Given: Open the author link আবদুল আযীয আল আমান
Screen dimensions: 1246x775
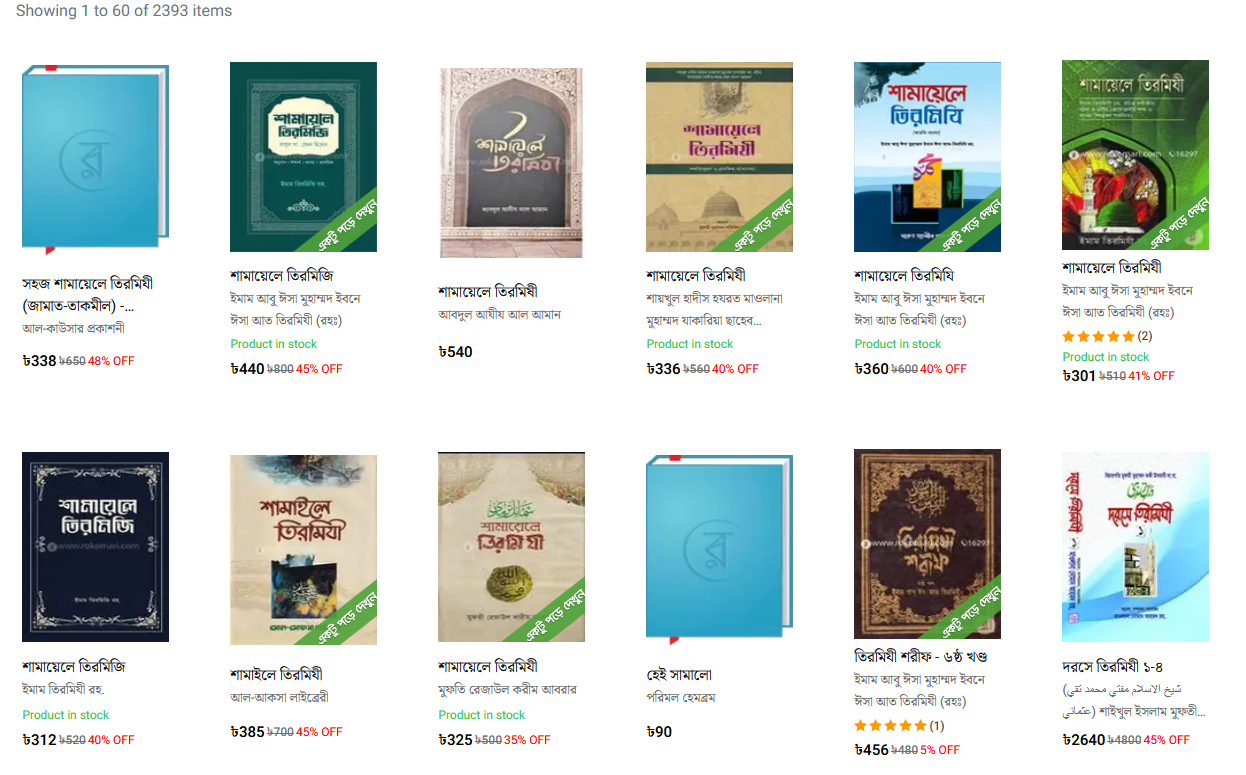Looking at the screenshot, I should (499, 314).
